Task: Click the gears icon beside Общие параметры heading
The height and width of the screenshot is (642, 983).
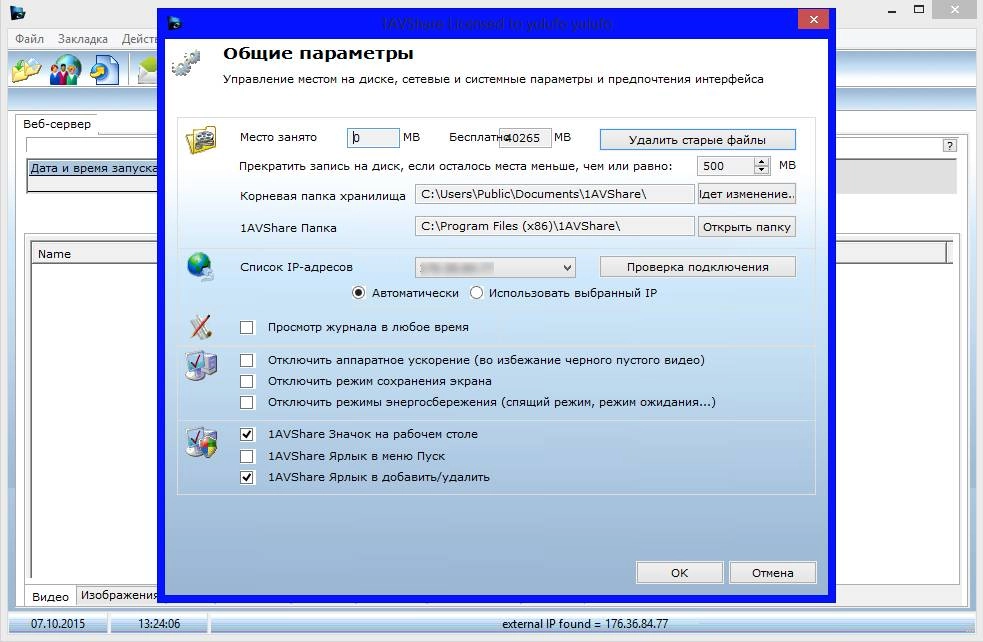Action: pyautogui.click(x=186, y=63)
